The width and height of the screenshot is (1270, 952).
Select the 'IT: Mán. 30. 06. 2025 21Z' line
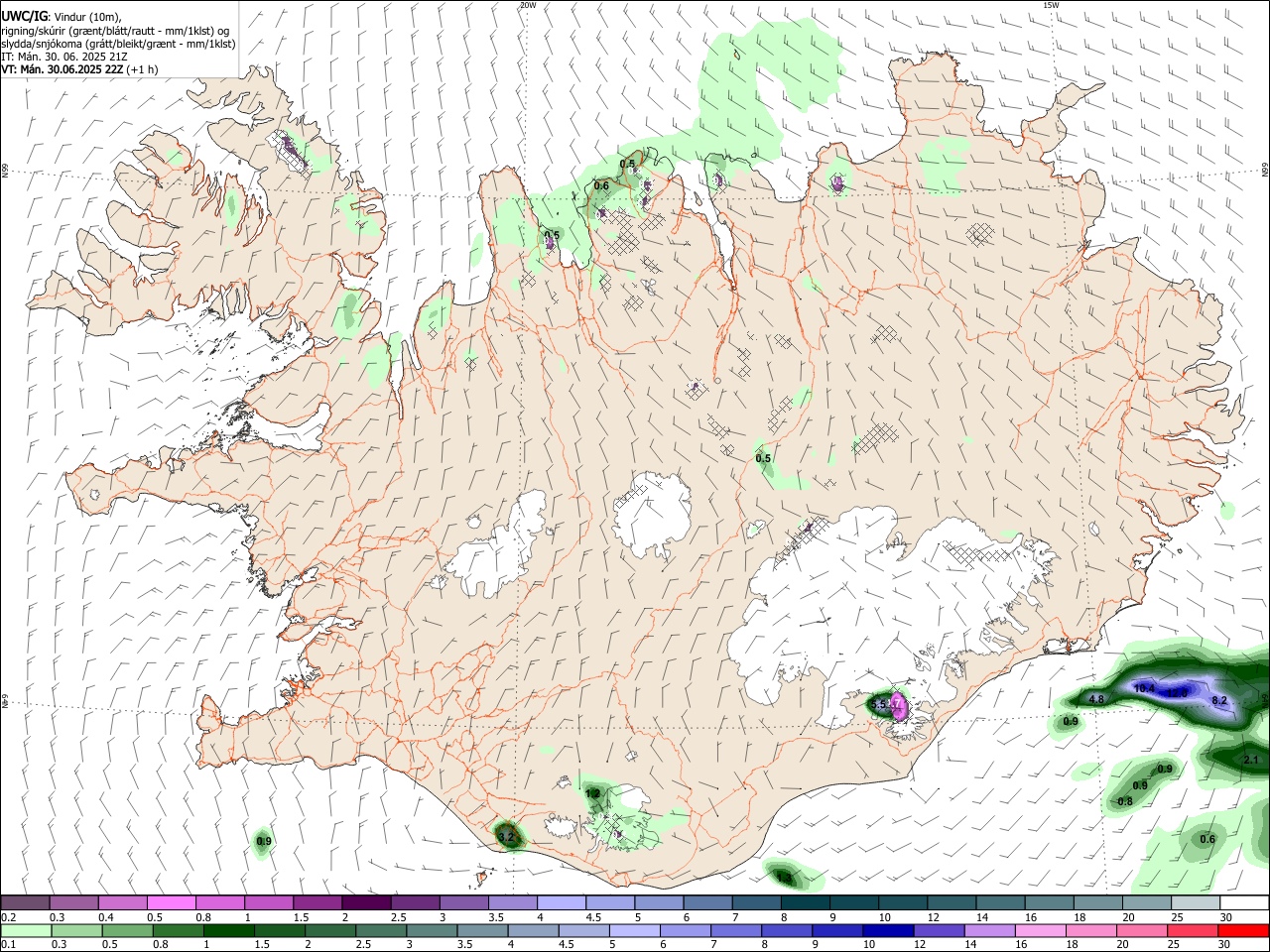click(x=64, y=57)
